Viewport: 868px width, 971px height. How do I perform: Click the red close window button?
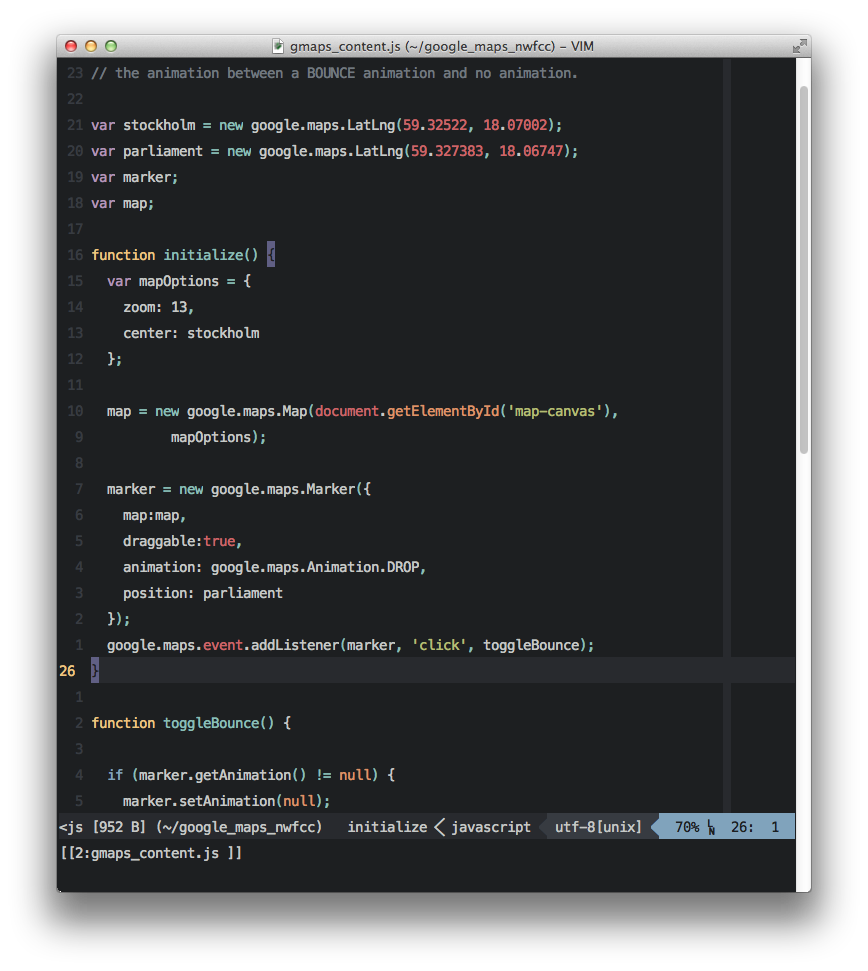coord(71,46)
